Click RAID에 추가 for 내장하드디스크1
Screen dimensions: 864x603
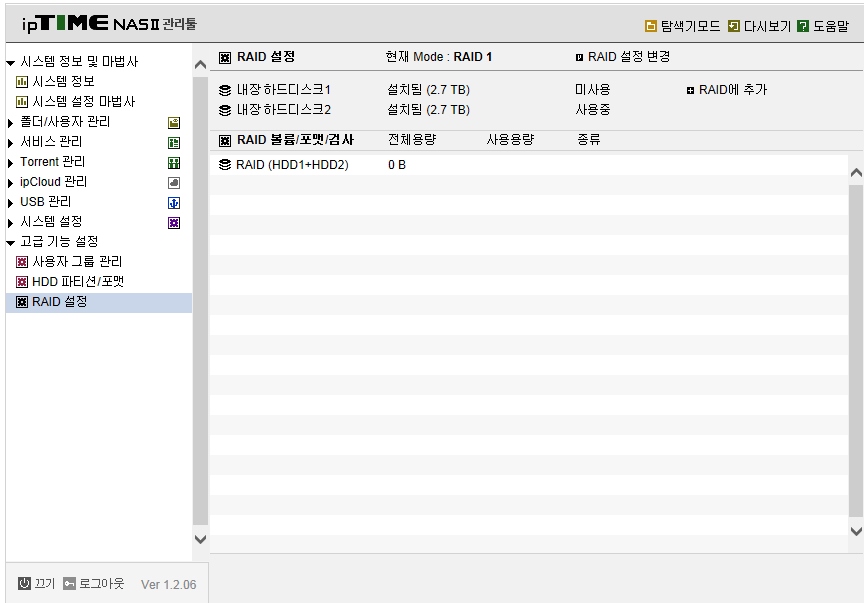[732, 90]
